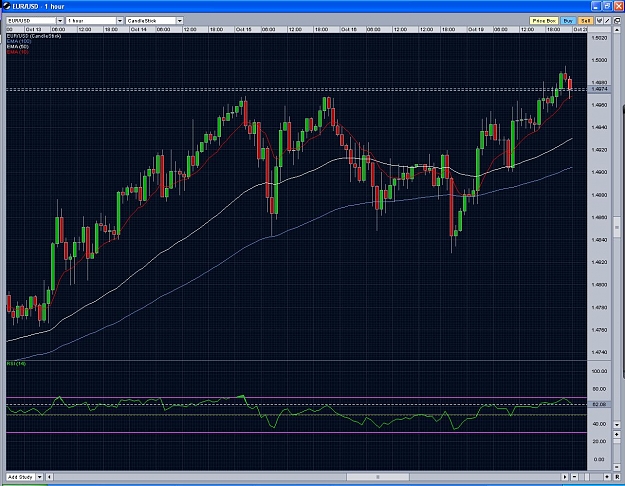
Task: Click the Add Study button
Action: click(21, 477)
